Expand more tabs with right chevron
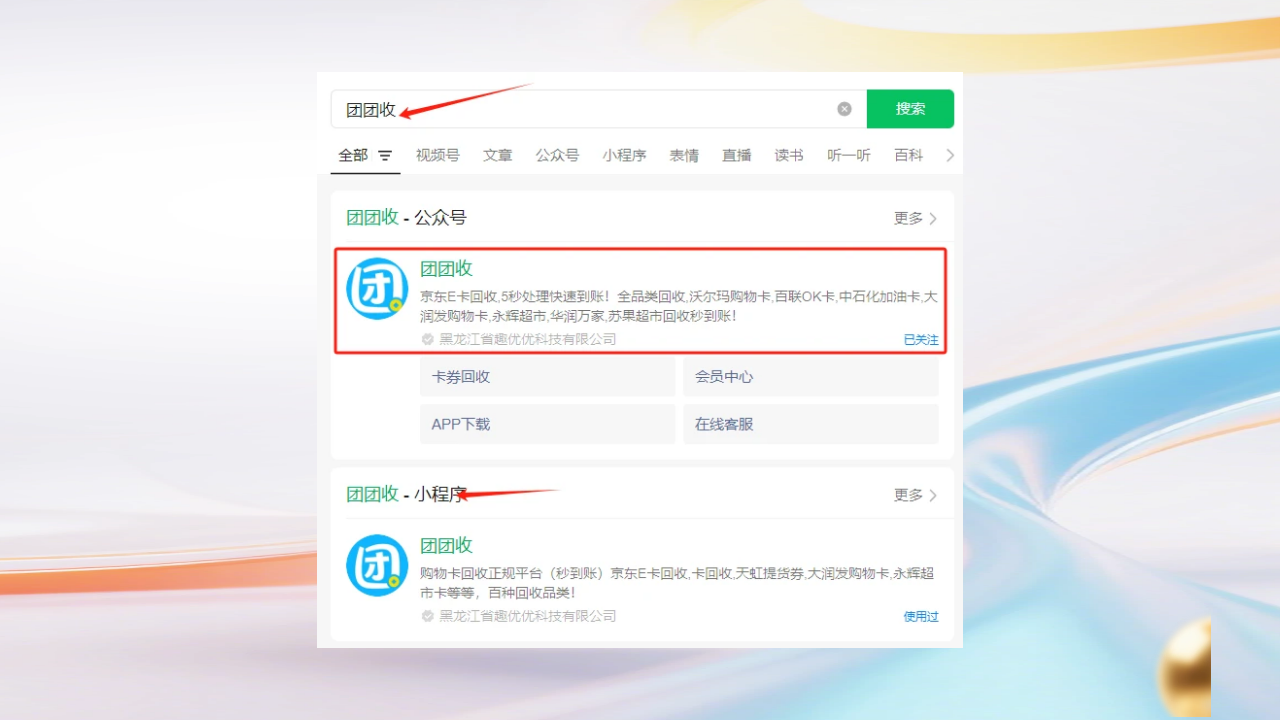The height and width of the screenshot is (720, 1280). point(950,155)
